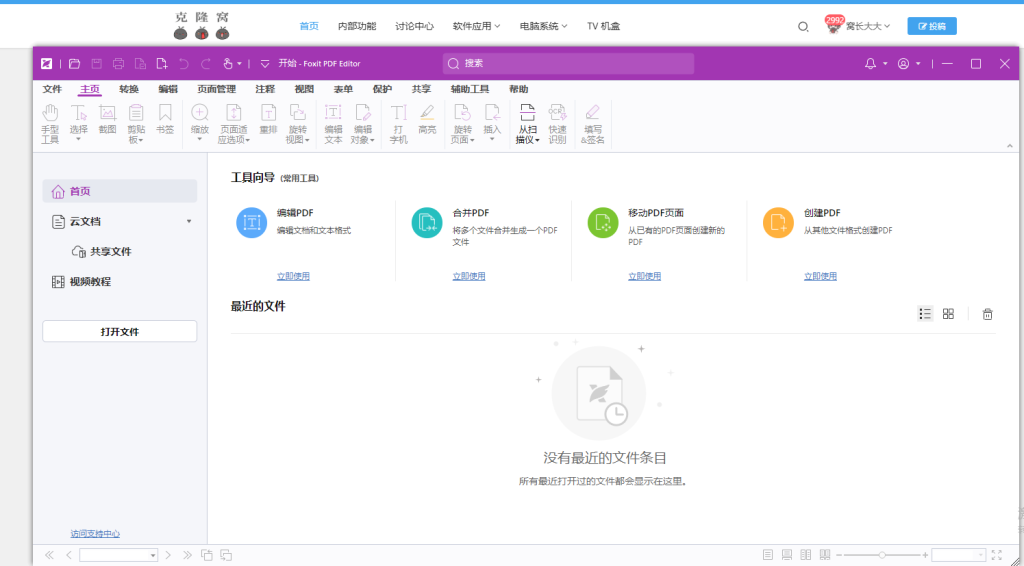Screen dimensions: 1024x566
Task: Click the create new page icon with plus
Action: coord(161,63)
